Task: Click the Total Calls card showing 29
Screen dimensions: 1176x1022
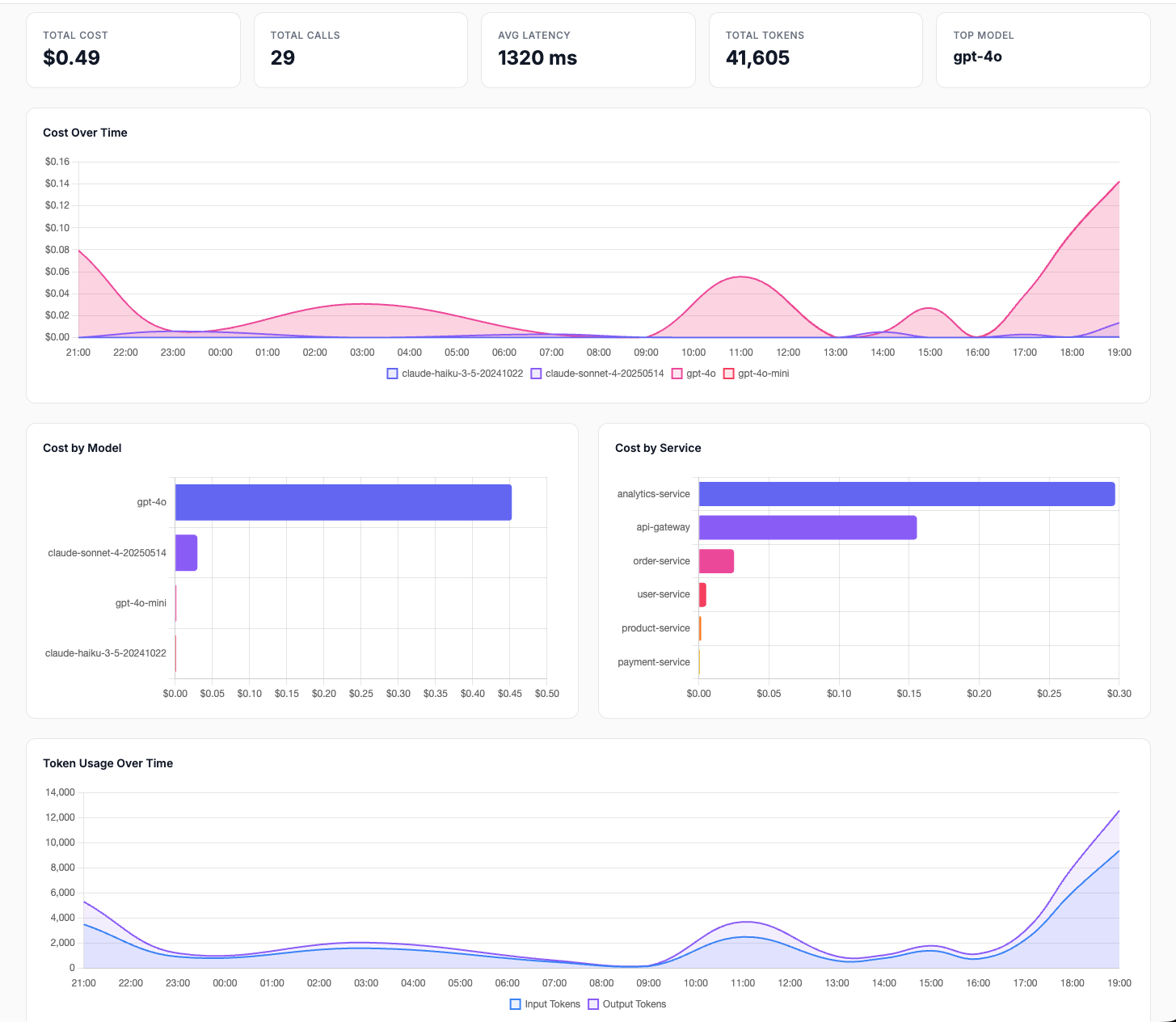Action: point(360,49)
